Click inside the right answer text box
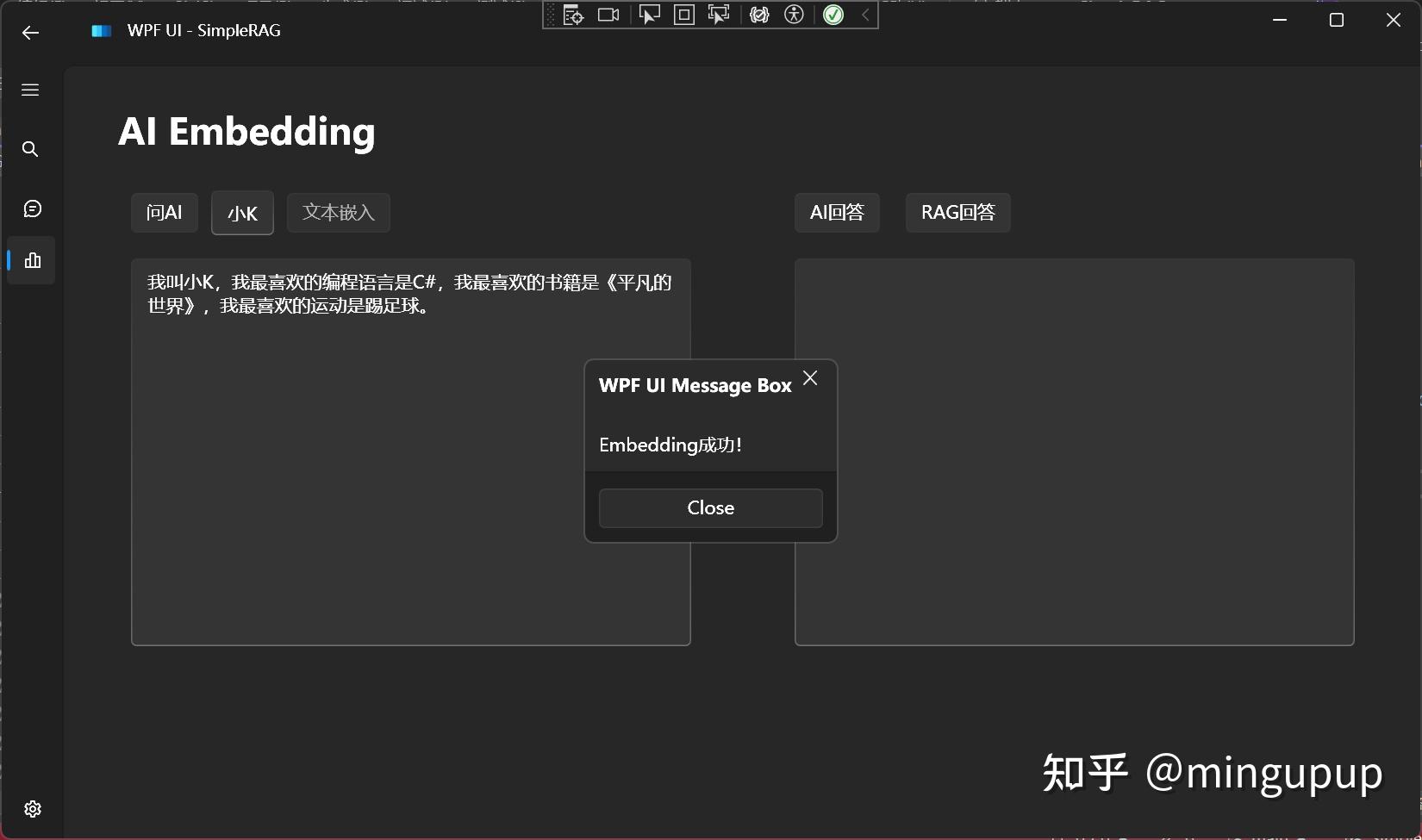The width and height of the screenshot is (1422, 840). 1075,452
